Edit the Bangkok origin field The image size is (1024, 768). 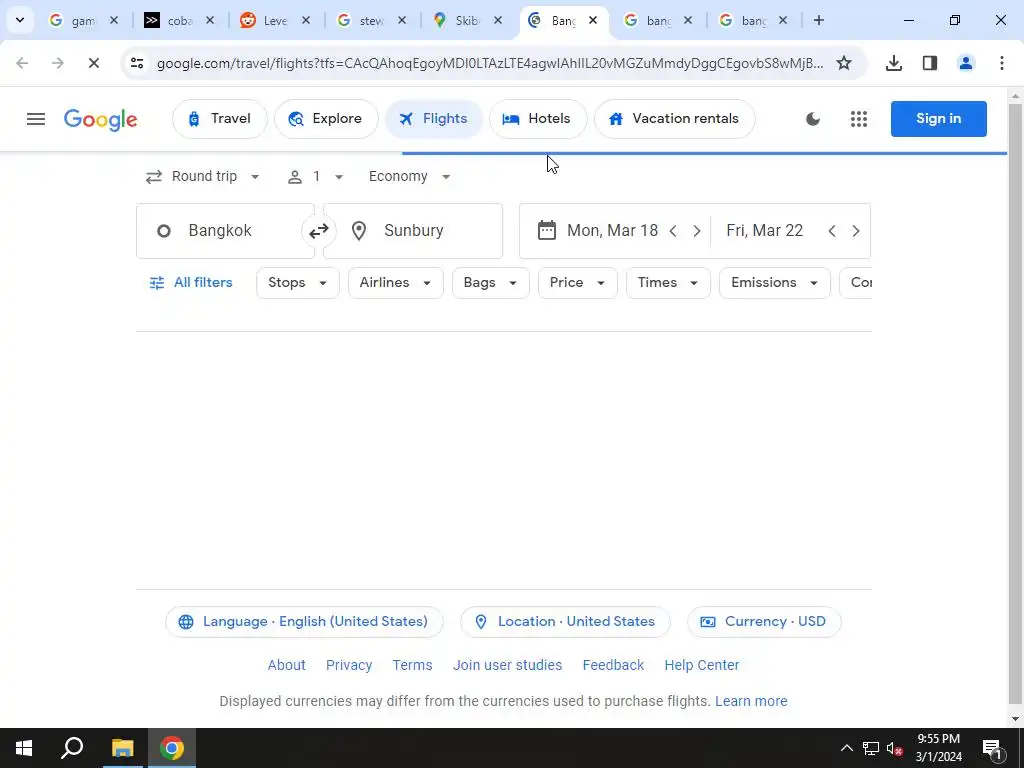(x=225, y=231)
